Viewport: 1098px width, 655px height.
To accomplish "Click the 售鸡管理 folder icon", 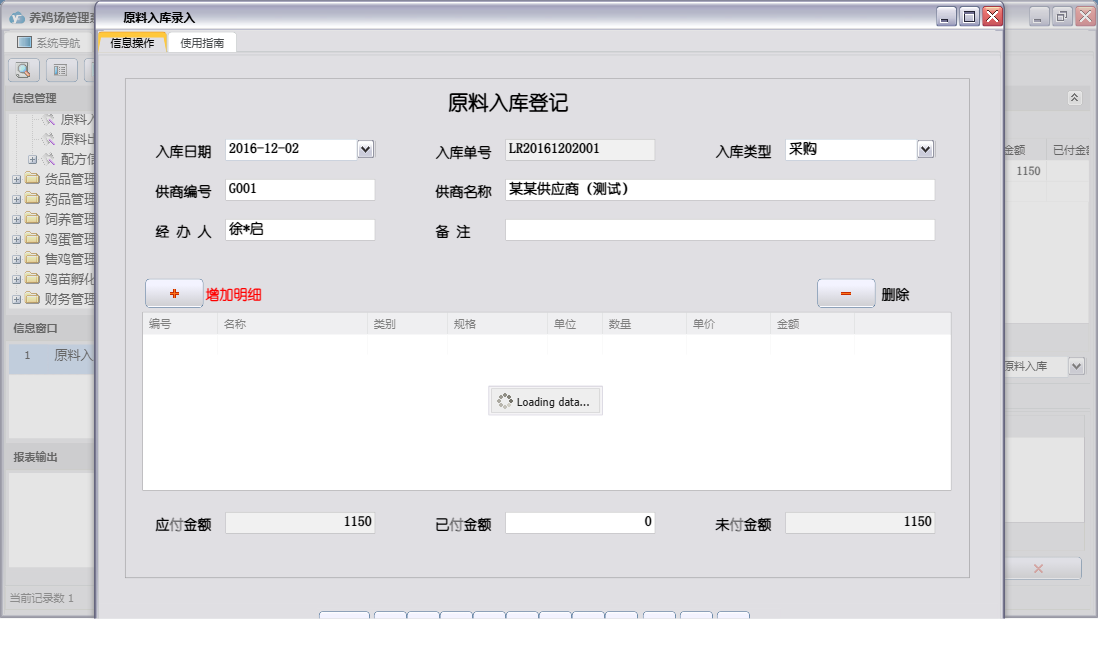I will 33,258.
